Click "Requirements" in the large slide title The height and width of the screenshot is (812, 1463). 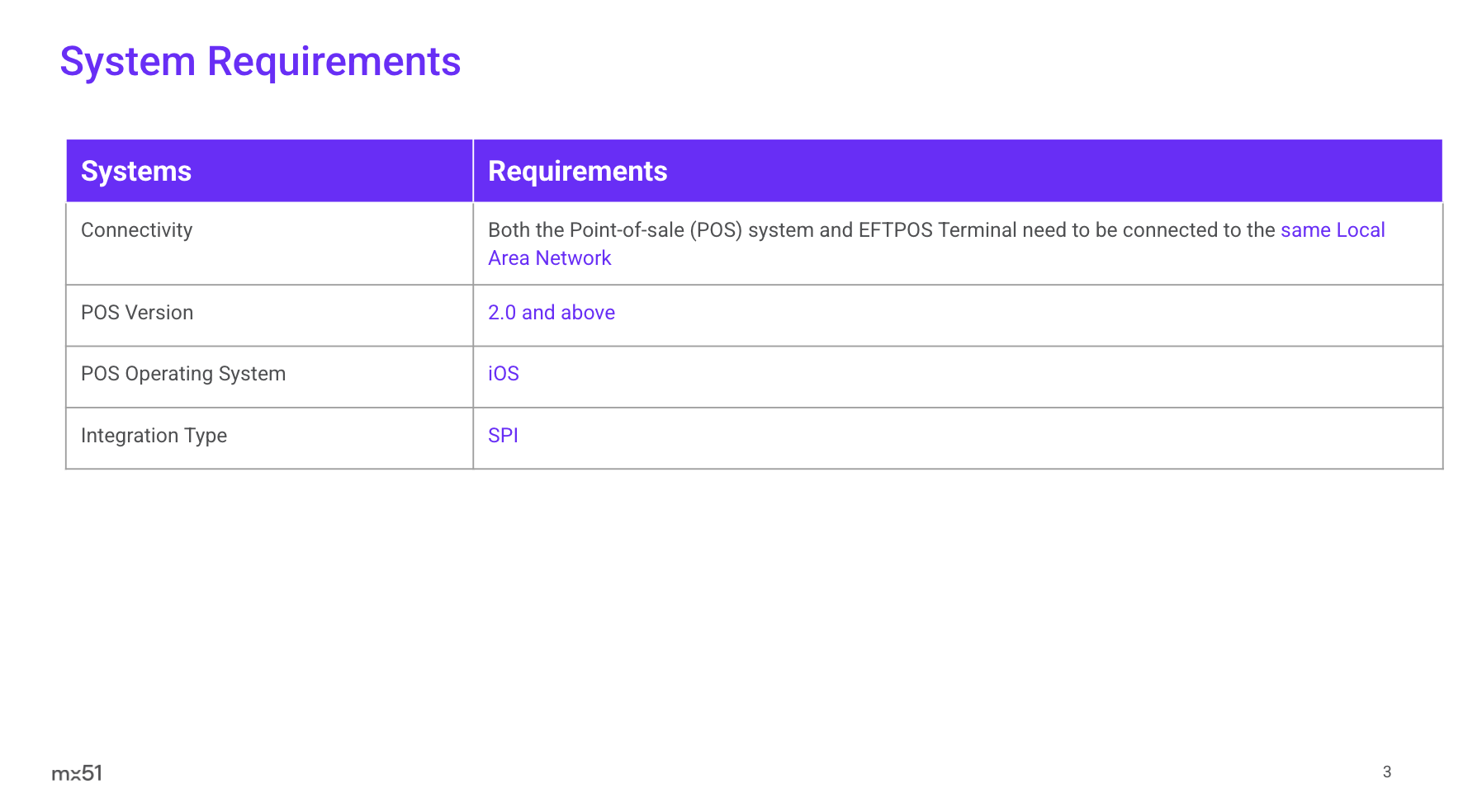(334, 62)
